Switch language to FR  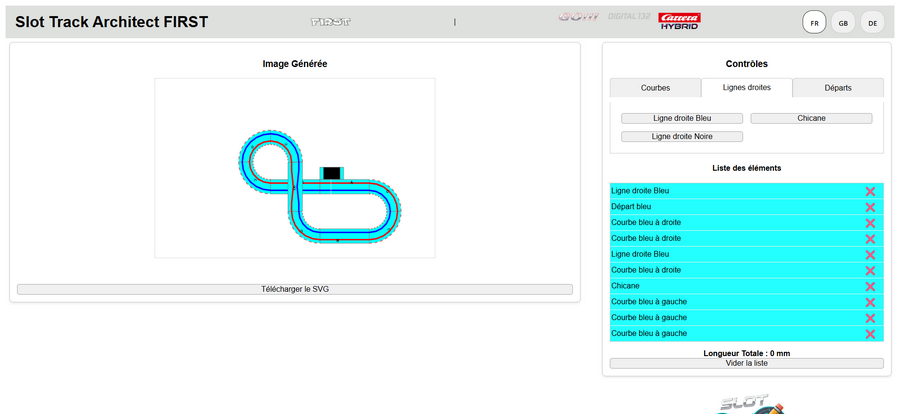coord(814,23)
